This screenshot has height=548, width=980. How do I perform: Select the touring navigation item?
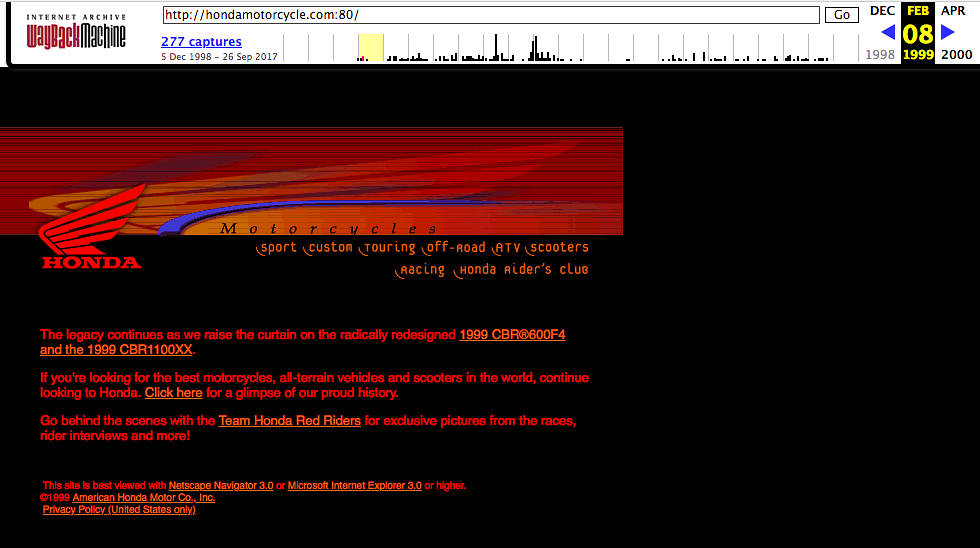tap(389, 248)
